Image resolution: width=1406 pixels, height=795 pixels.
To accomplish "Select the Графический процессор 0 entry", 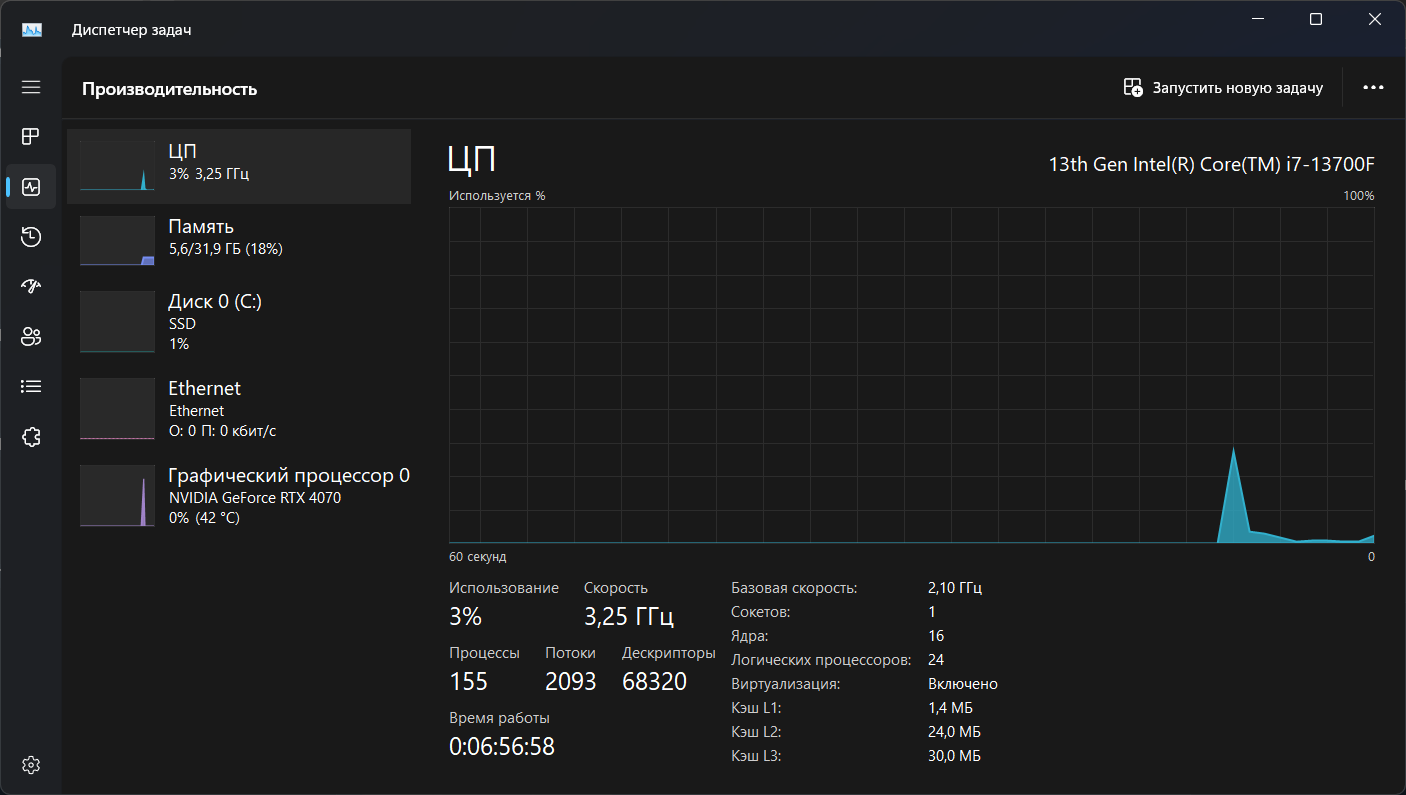I will [239, 496].
